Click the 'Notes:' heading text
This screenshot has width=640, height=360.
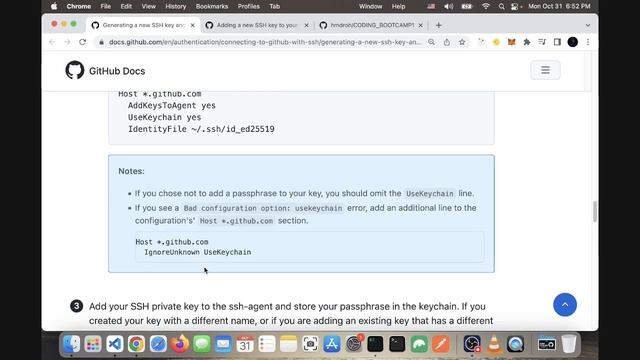tap(131, 171)
